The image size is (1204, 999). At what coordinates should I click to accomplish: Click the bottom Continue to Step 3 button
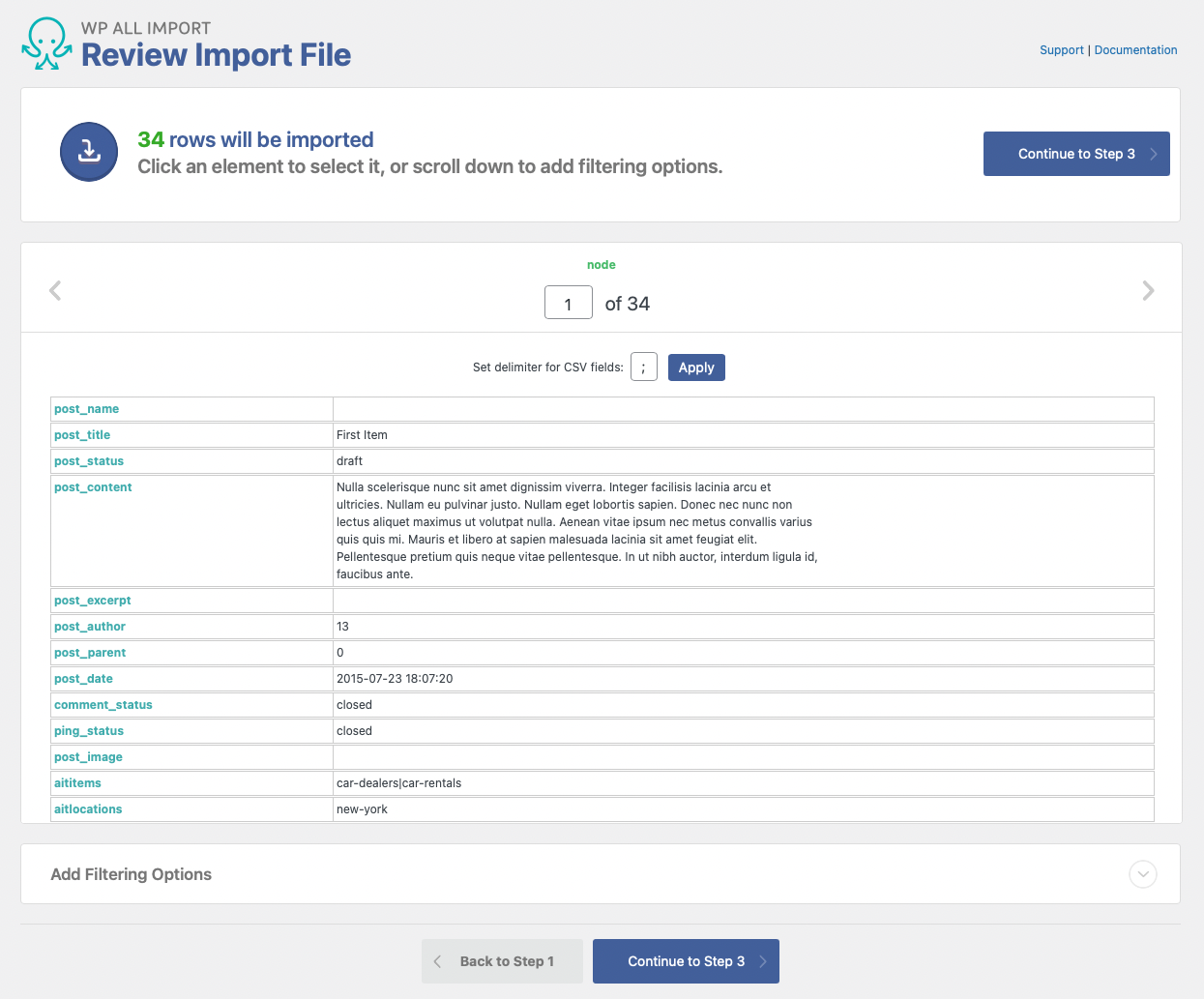click(x=686, y=961)
